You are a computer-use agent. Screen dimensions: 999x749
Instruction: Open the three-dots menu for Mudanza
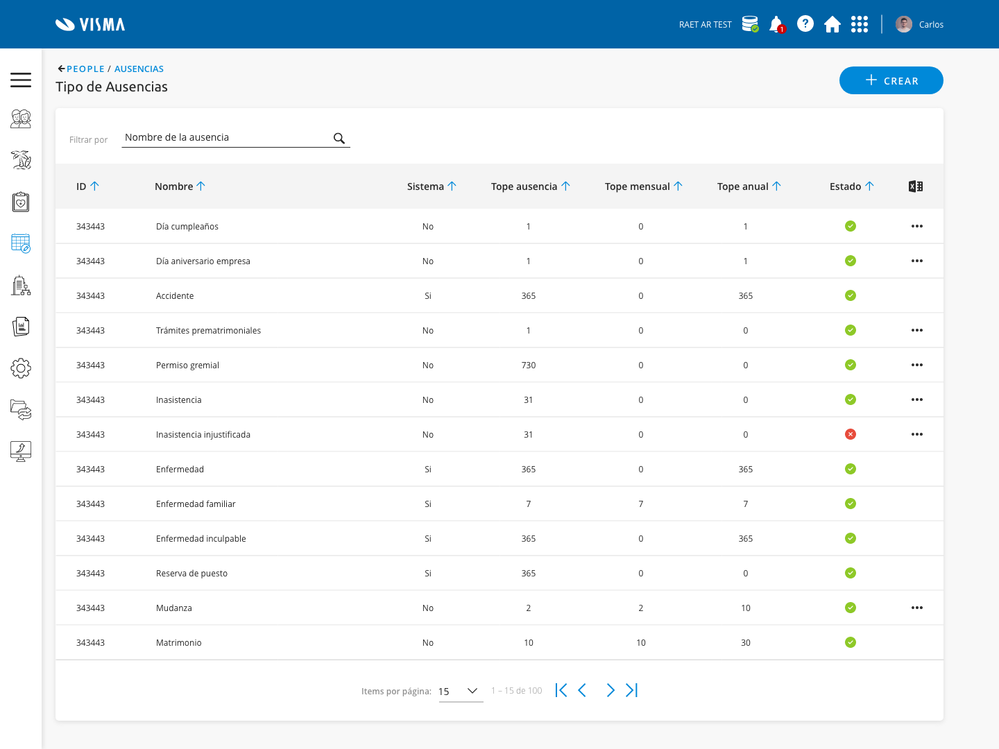coord(917,608)
